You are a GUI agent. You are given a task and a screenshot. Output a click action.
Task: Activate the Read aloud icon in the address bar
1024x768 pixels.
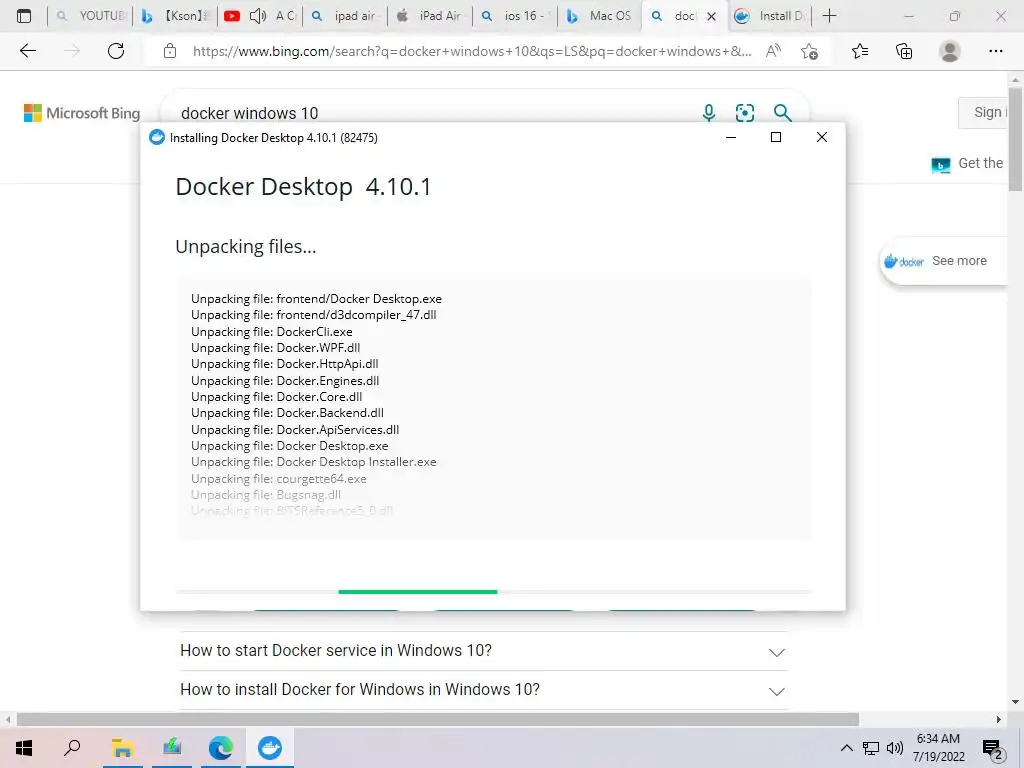[x=773, y=51]
